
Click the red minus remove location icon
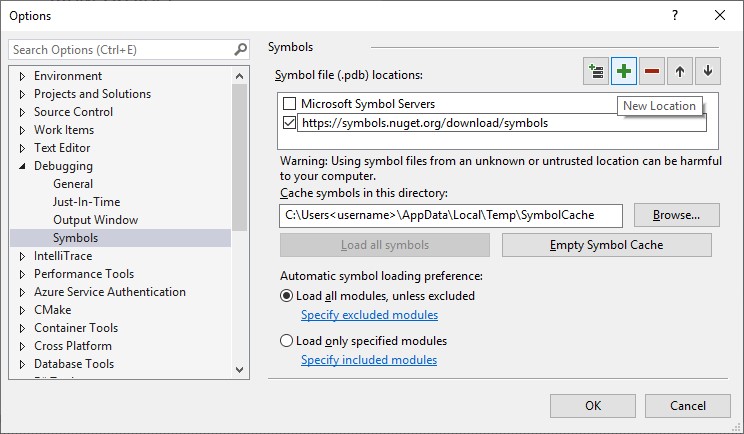(x=651, y=71)
